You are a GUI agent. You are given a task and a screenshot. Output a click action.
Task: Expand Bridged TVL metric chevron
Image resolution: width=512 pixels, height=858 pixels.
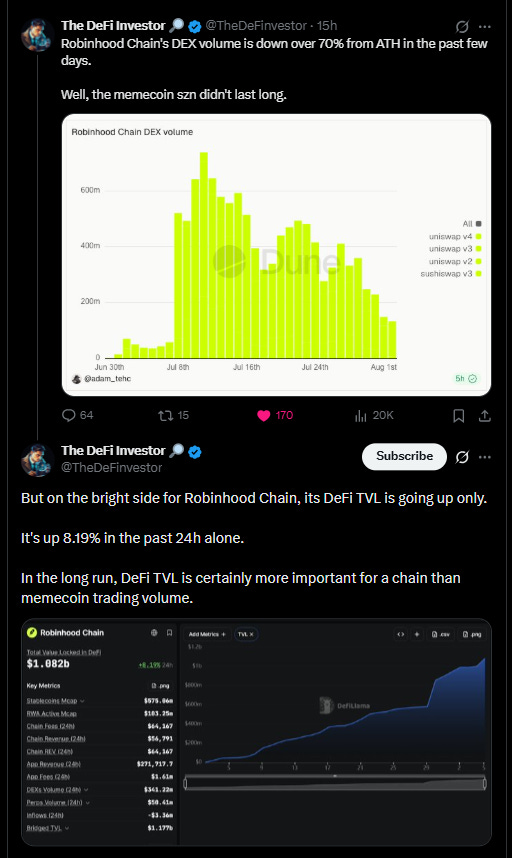[67, 828]
